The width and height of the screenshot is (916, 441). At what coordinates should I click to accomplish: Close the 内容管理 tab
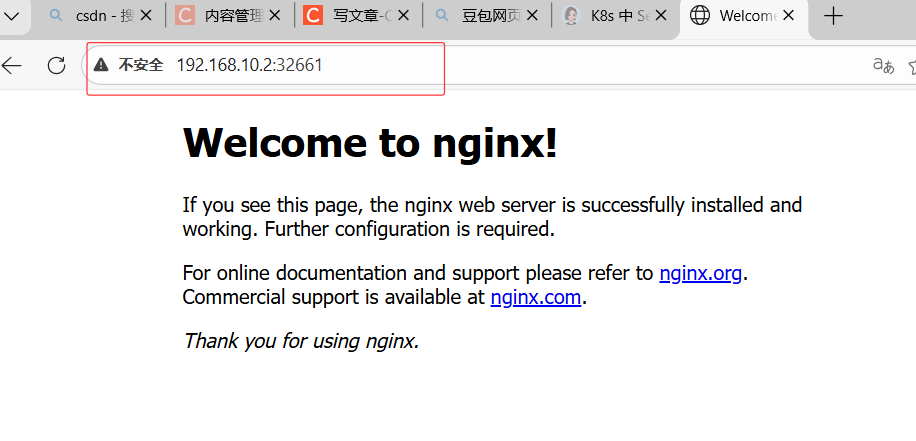coord(274,16)
